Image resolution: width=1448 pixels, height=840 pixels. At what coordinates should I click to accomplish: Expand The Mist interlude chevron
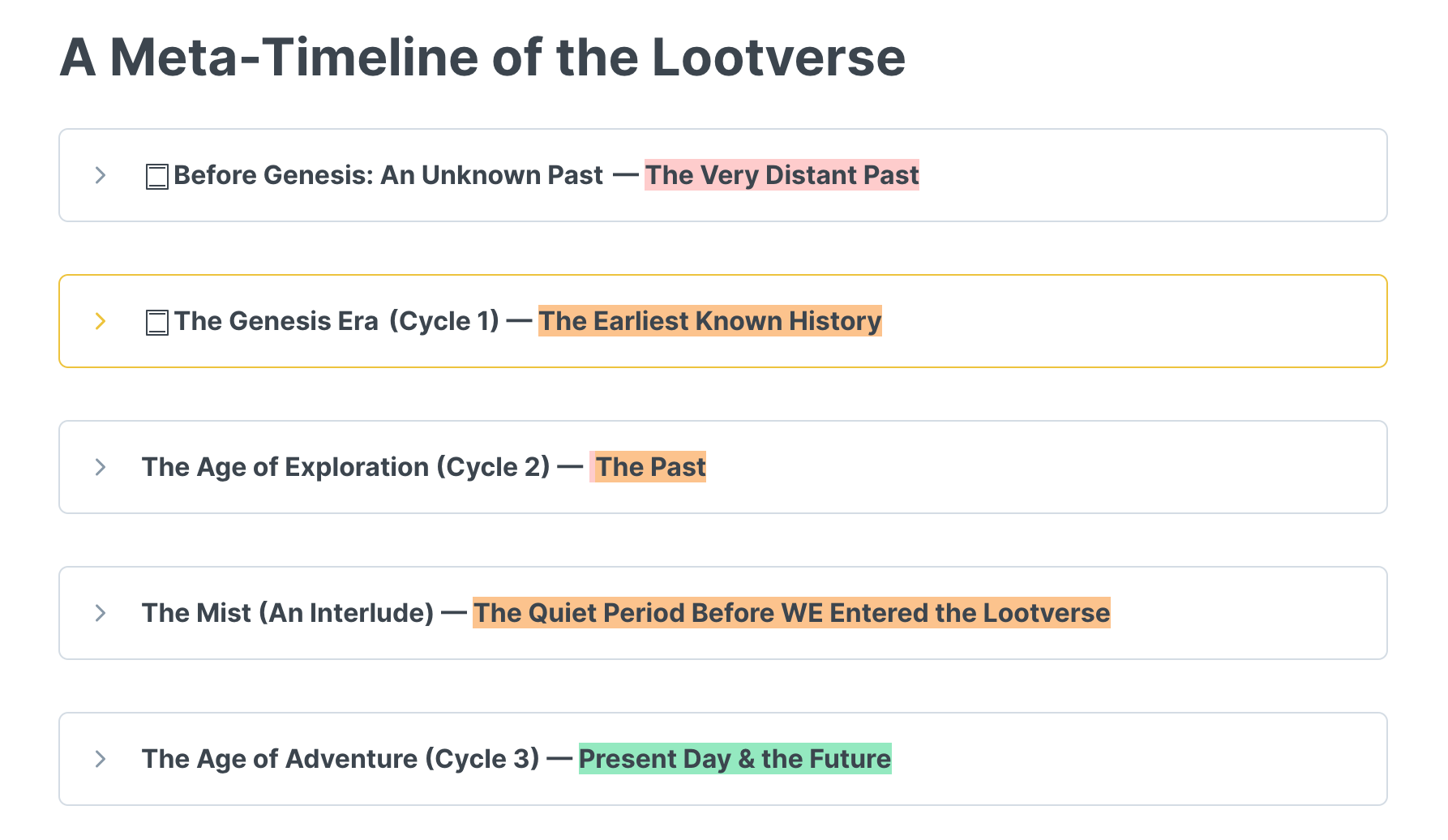pyautogui.click(x=101, y=613)
